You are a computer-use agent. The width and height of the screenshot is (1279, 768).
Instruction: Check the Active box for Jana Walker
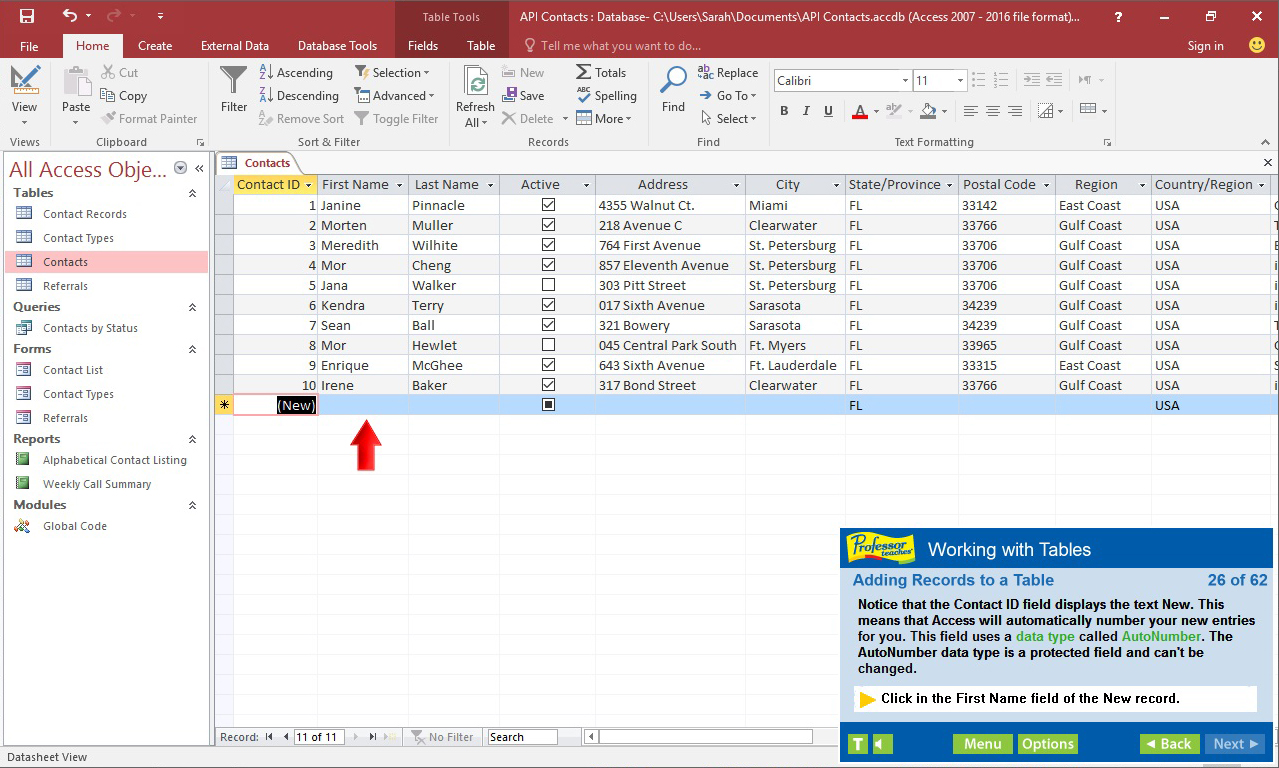[547, 285]
